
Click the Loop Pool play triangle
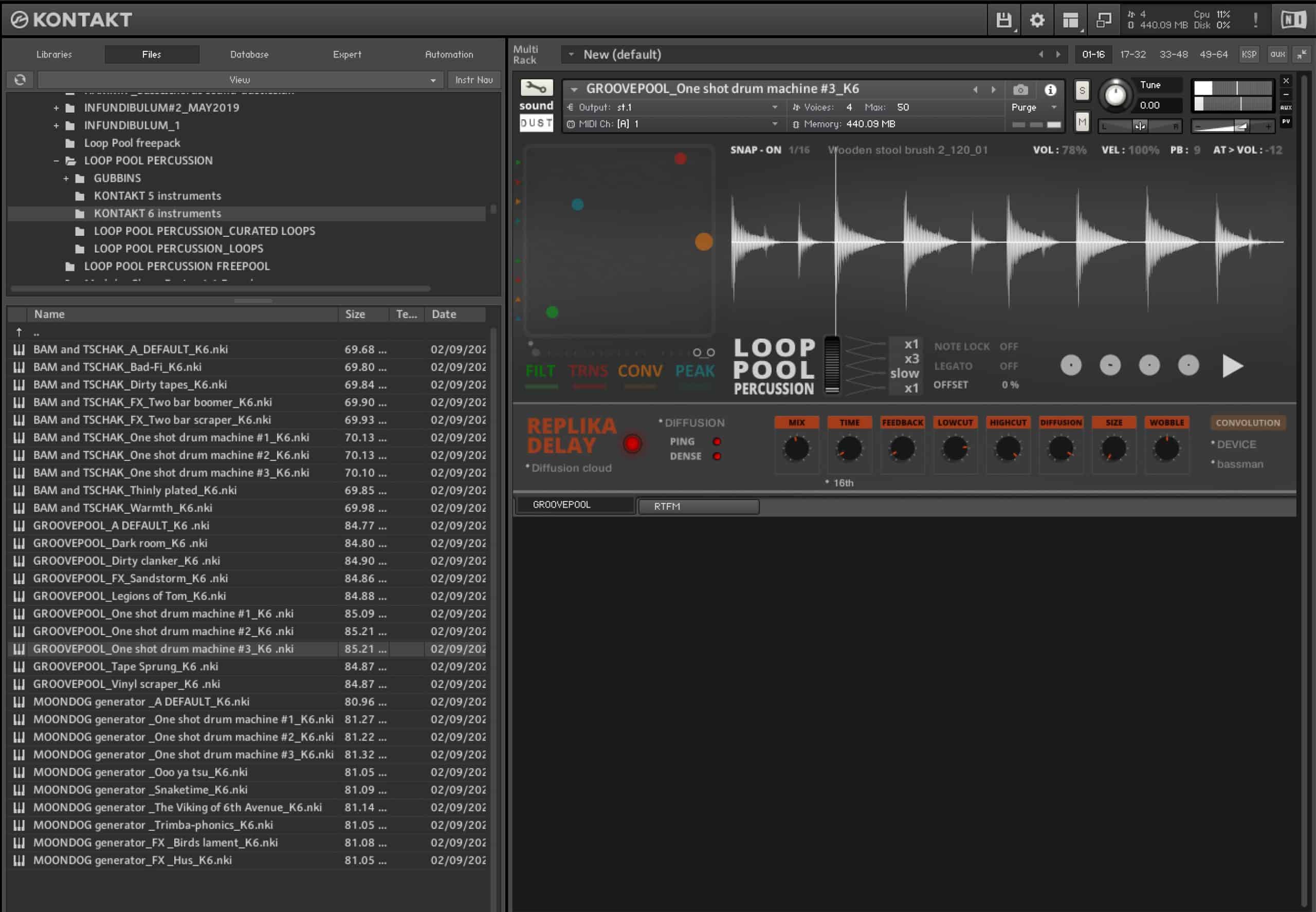pos(1232,366)
